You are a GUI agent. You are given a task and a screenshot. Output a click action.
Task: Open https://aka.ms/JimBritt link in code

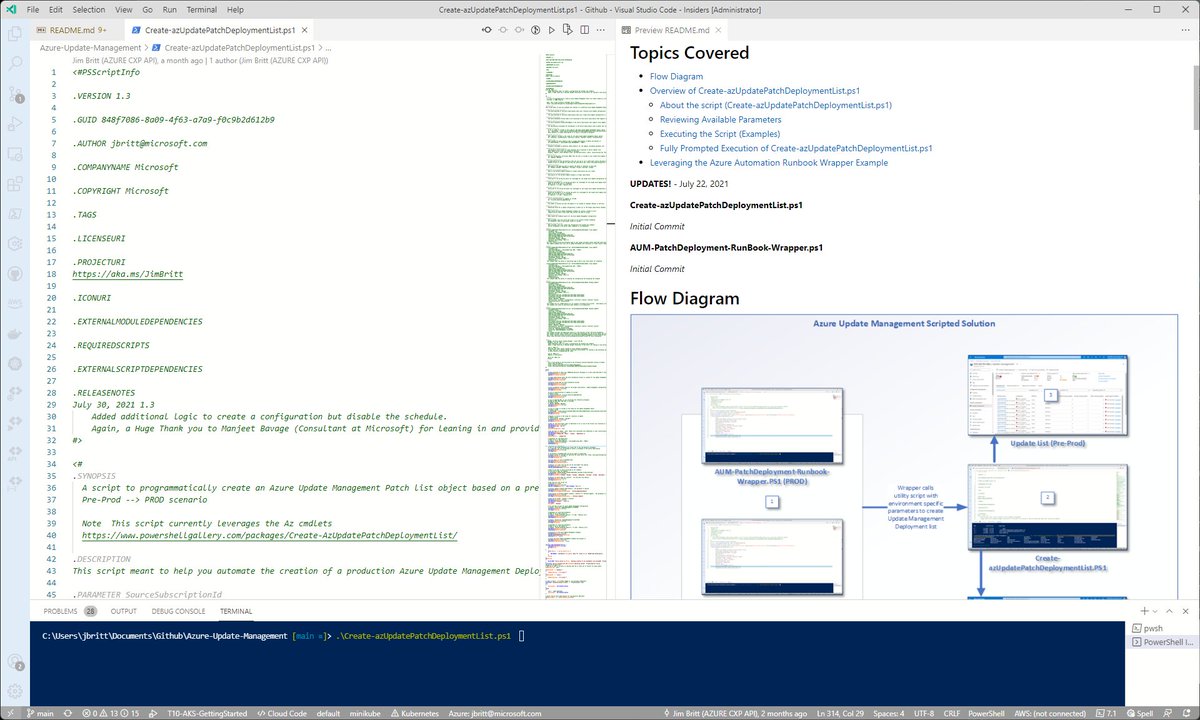coord(127,273)
